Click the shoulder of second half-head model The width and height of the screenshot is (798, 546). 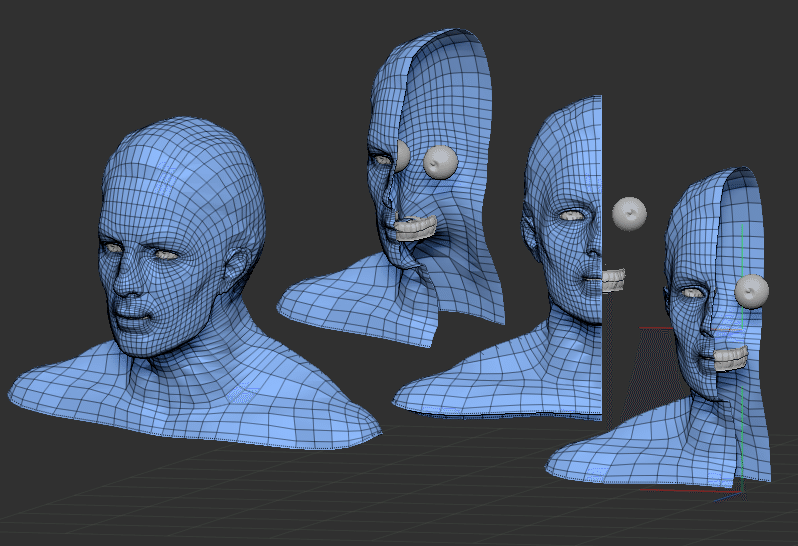tap(351, 300)
